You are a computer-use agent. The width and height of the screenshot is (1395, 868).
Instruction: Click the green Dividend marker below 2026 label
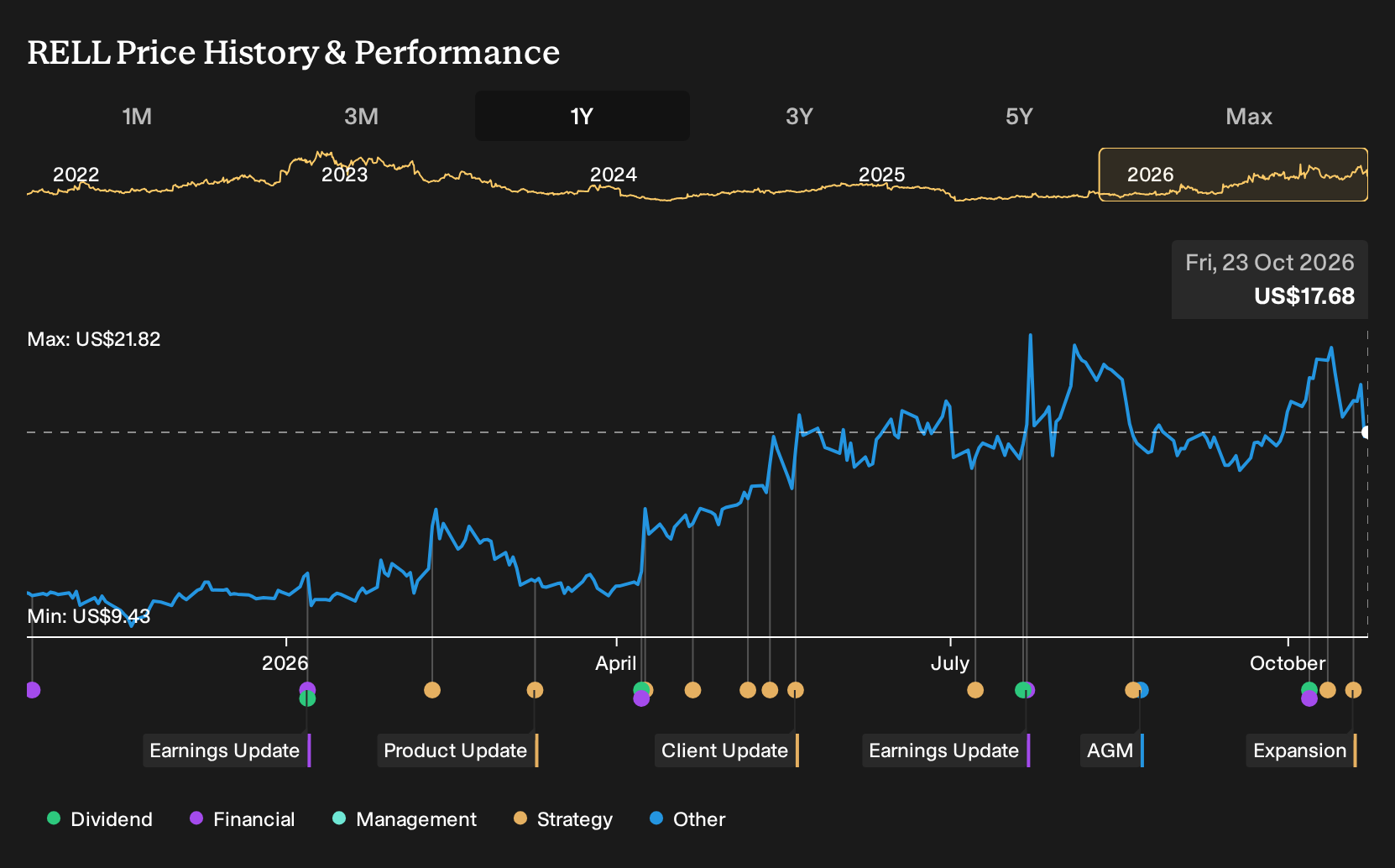pyautogui.click(x=307, y=698)
